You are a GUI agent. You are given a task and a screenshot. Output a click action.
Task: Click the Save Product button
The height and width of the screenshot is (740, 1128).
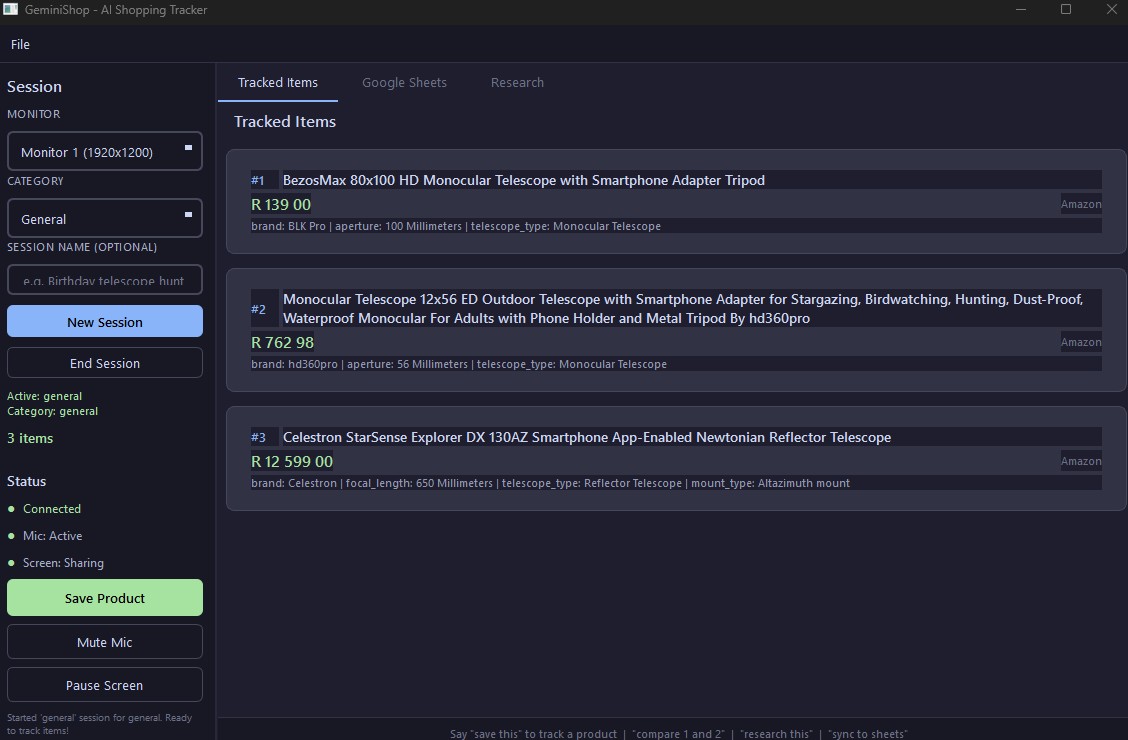[104, 598]
